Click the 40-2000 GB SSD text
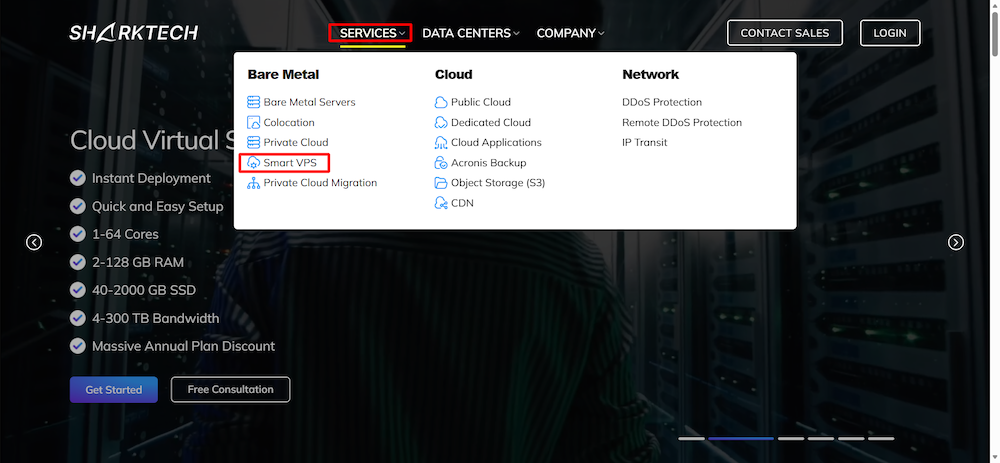 [x=144, y=290]
